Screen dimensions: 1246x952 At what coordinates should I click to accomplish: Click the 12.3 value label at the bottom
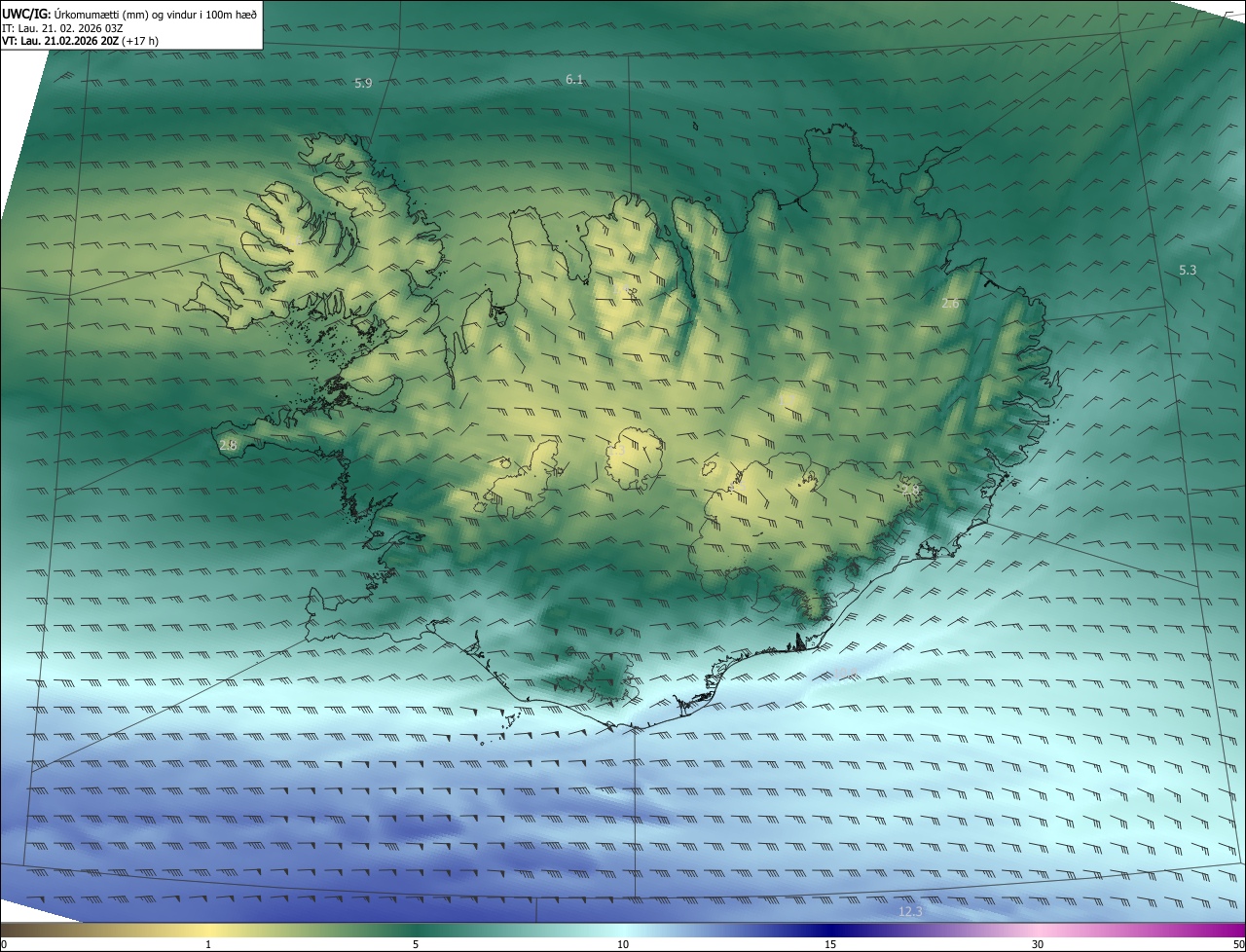(x=910, y=912)
